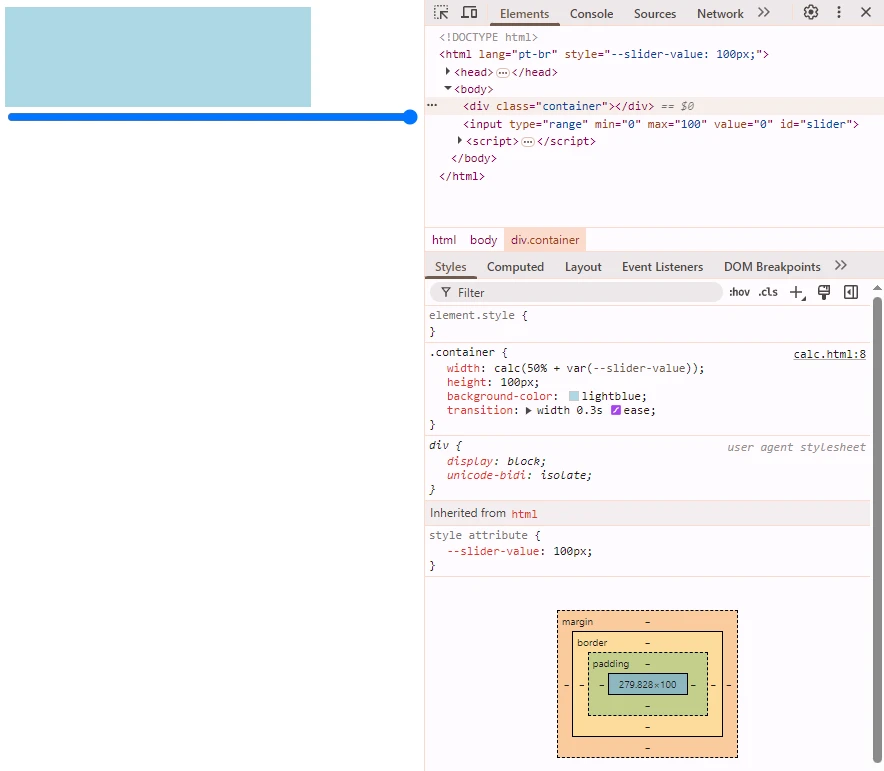Show more style pane tabs chevron

[841, 265]
